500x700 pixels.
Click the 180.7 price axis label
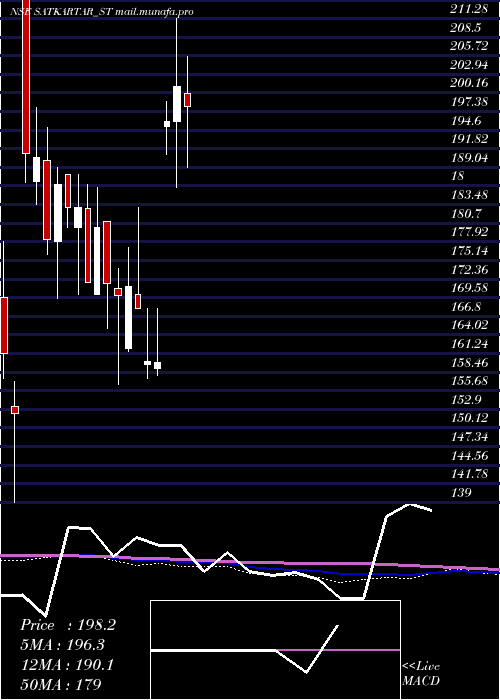coord(465,213)
